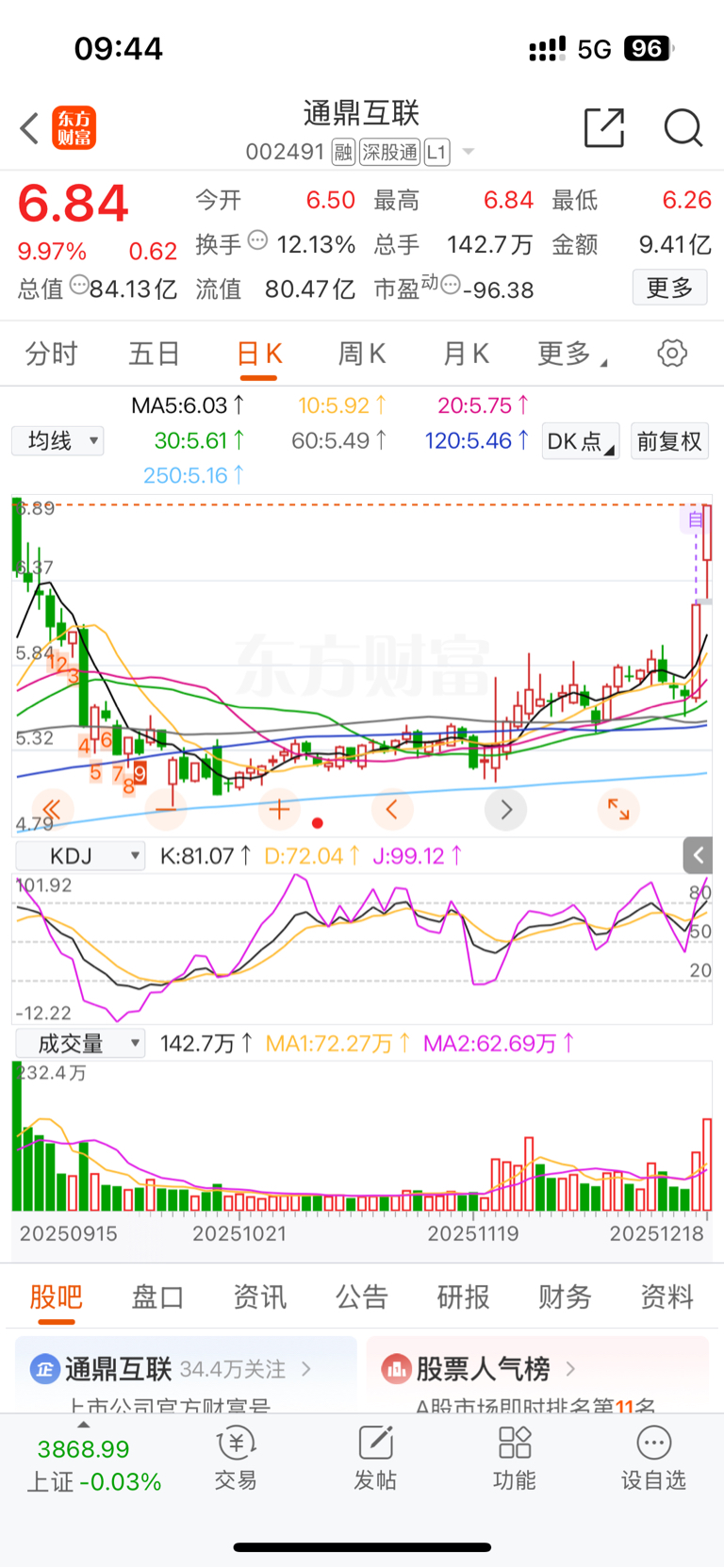Open the 均线 indicator dropdown
724x1568 pixels.
(x=58, y=440)
